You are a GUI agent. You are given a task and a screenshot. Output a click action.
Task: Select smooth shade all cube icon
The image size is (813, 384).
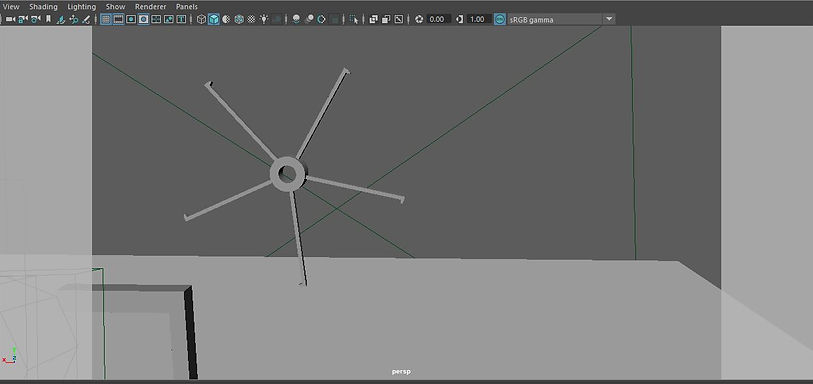(214, 19)
